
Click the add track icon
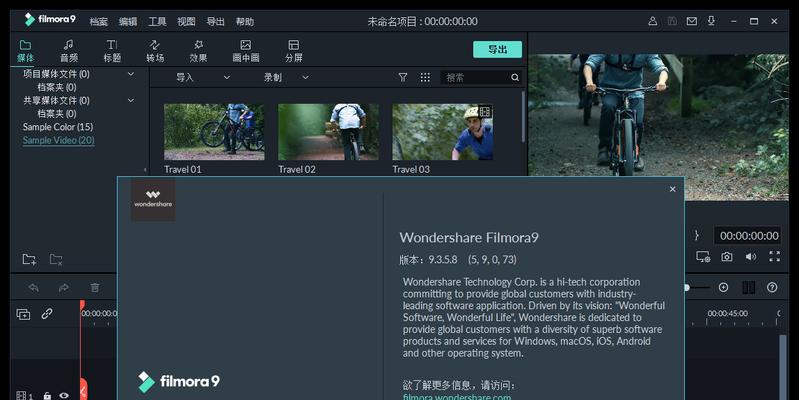(x=23, y=314)
